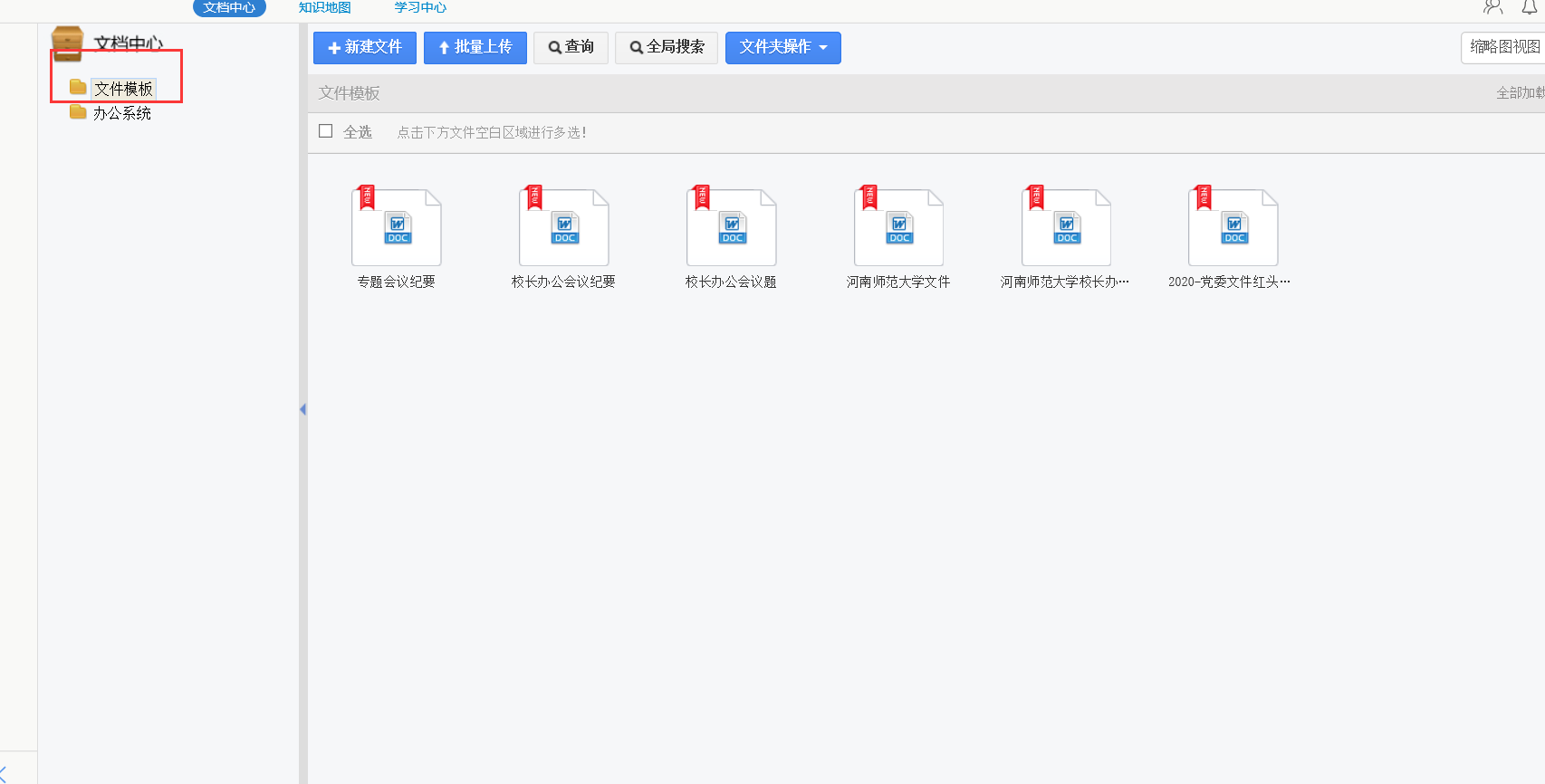Click the user profile icon
The height and width of the screenshot is (784, 1545).
click(1492, 7)
